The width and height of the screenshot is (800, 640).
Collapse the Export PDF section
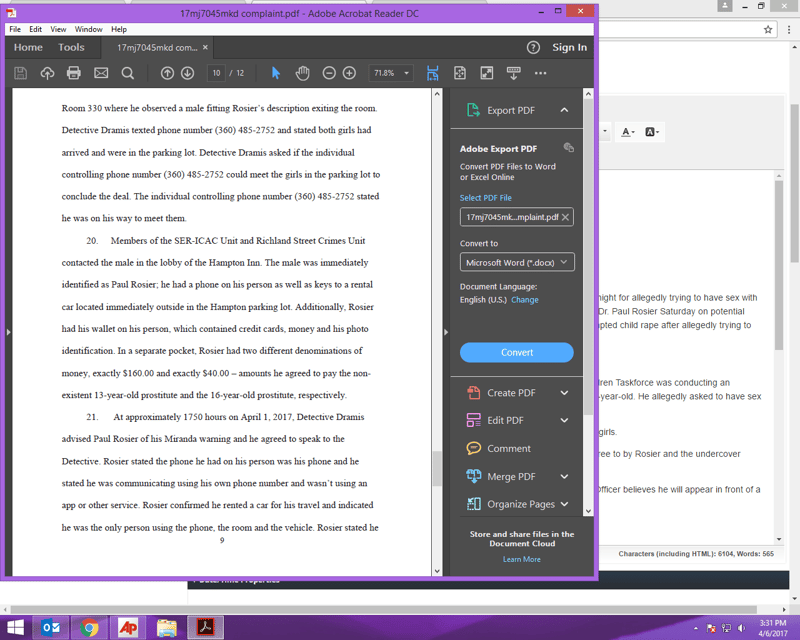(564, 110)
